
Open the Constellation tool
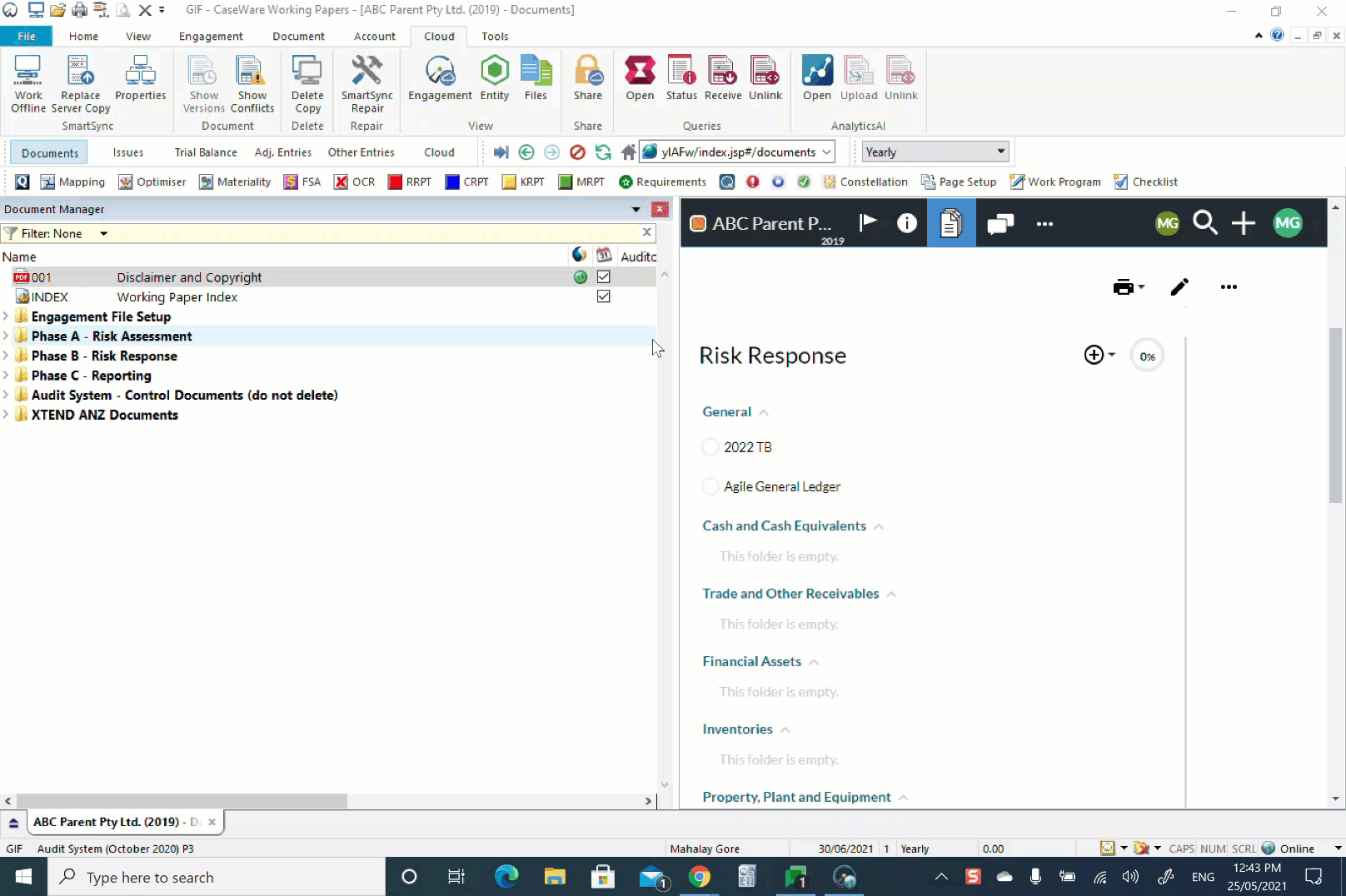865,182
